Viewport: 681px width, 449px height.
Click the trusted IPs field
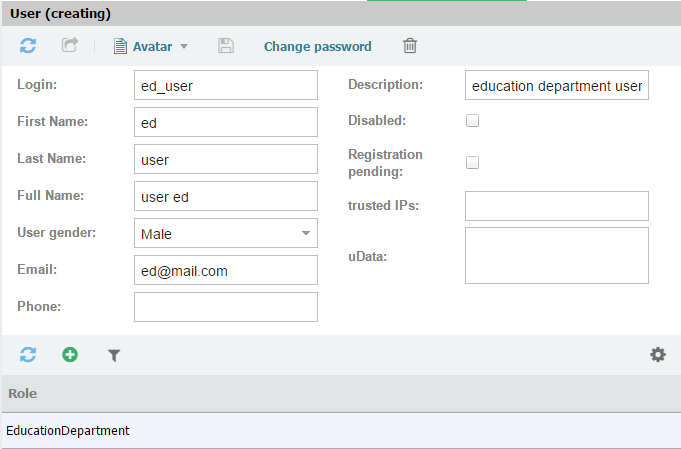coord(557,206)
